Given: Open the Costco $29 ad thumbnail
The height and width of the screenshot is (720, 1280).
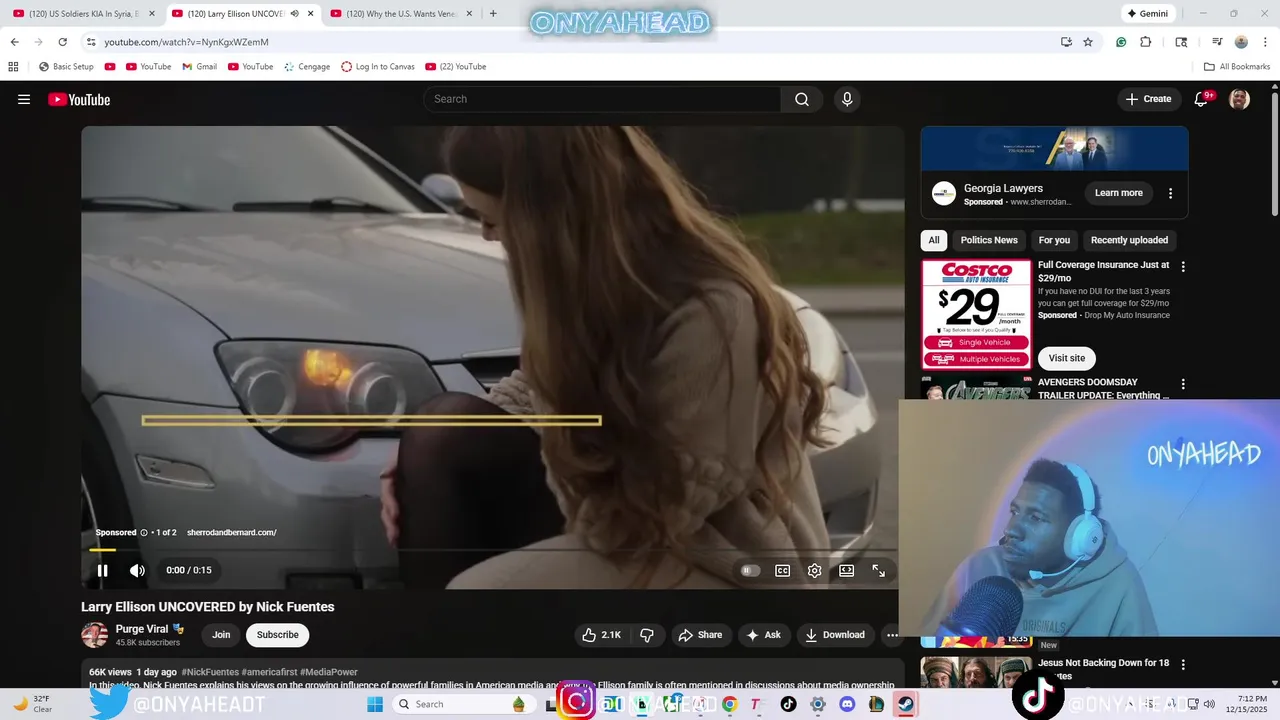Looking at the screenshot, I should point(976,314).
